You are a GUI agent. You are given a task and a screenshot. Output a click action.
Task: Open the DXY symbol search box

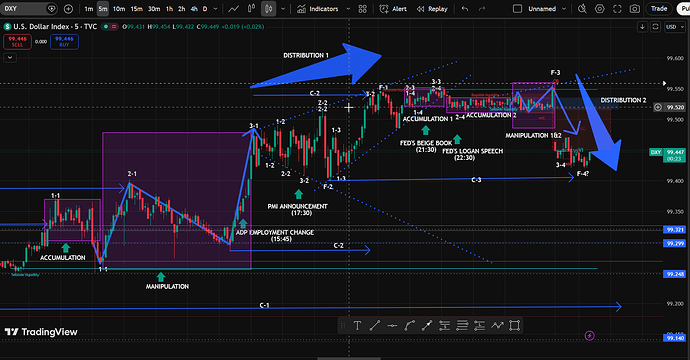pos(29,9)
